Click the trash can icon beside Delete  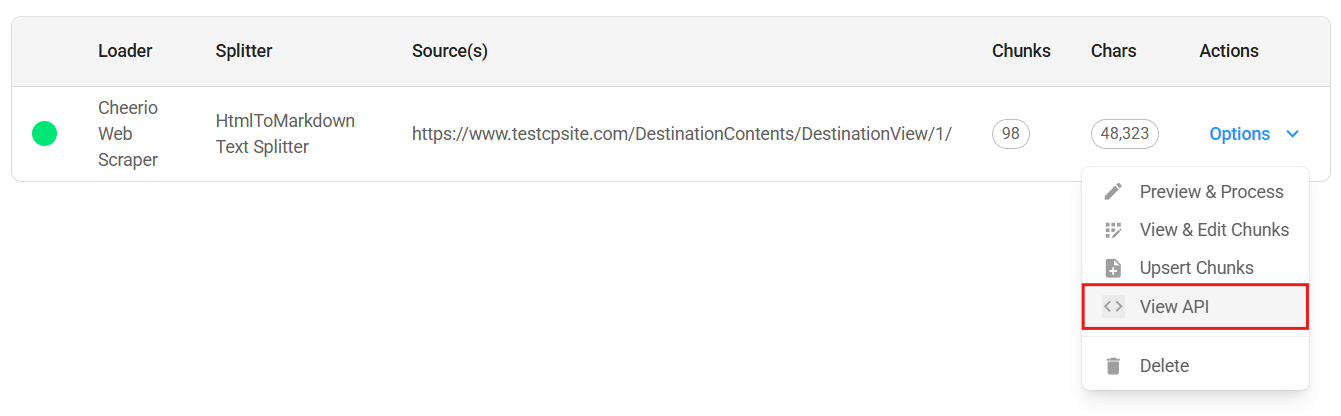(x=1113, y=366)
